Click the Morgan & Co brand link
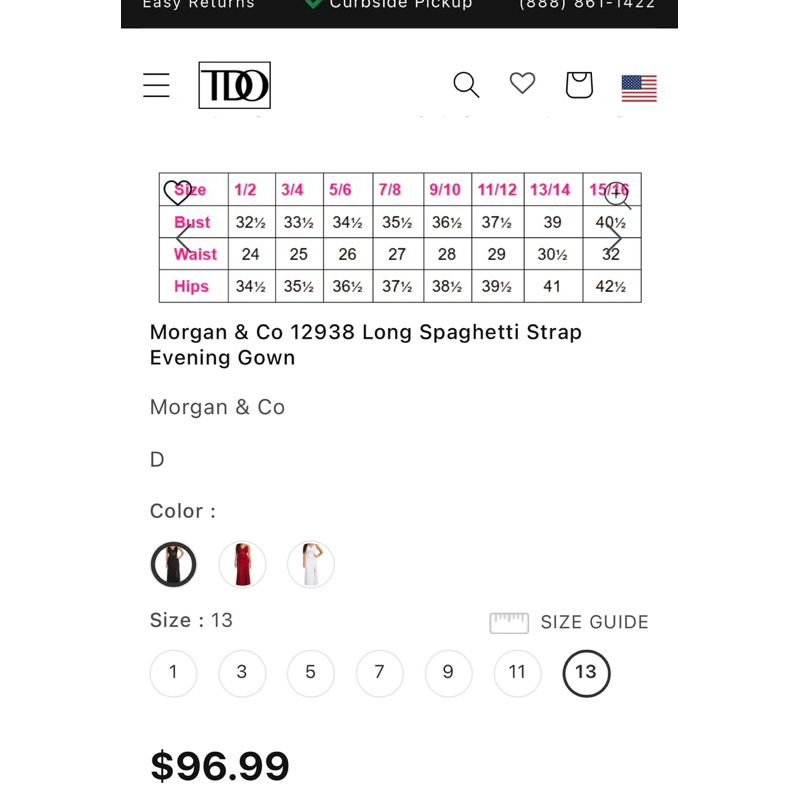This screenshot has width=800, height=800. tap(217, 407)
